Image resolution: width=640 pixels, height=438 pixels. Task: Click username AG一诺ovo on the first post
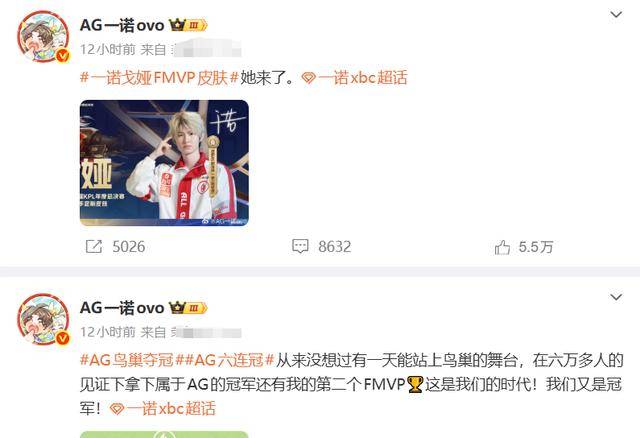point(122,25)
